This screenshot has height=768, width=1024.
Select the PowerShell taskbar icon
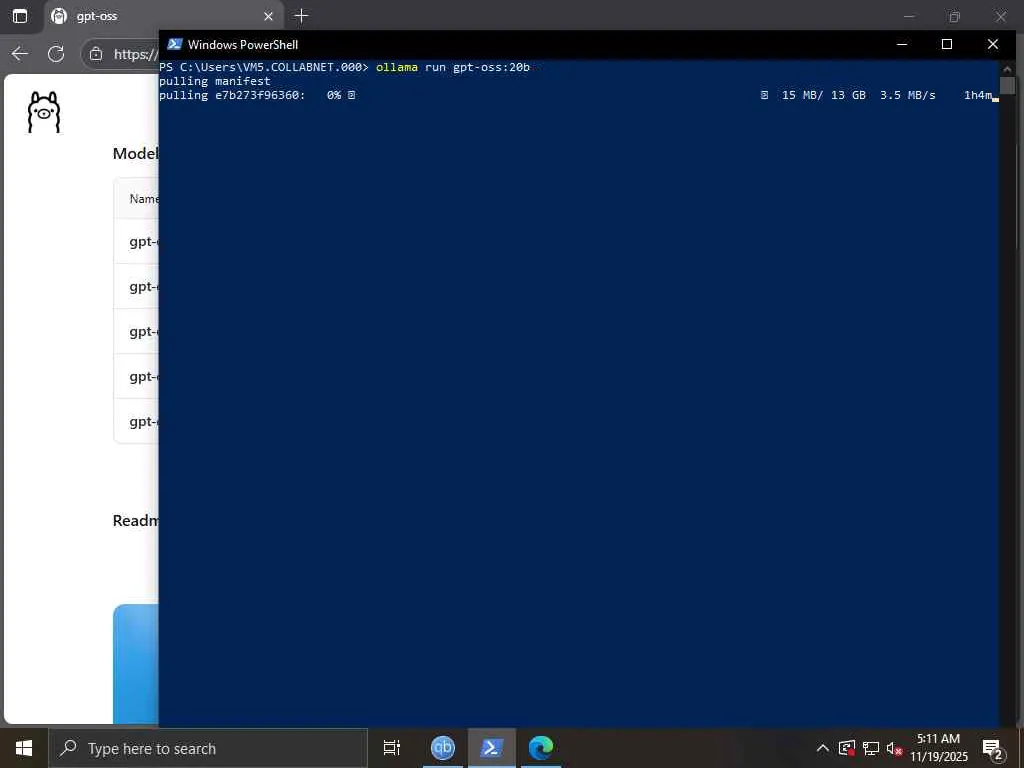pos(492,748)
